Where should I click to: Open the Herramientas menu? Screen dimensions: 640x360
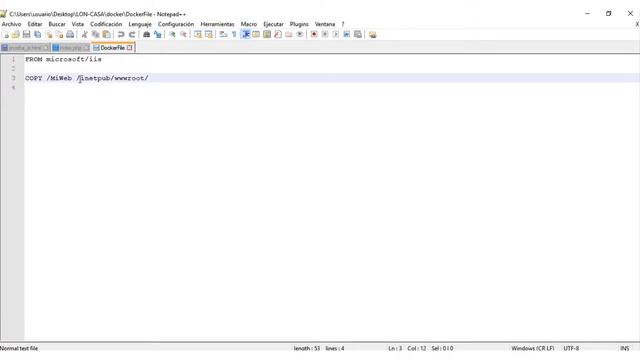(217, 24)
